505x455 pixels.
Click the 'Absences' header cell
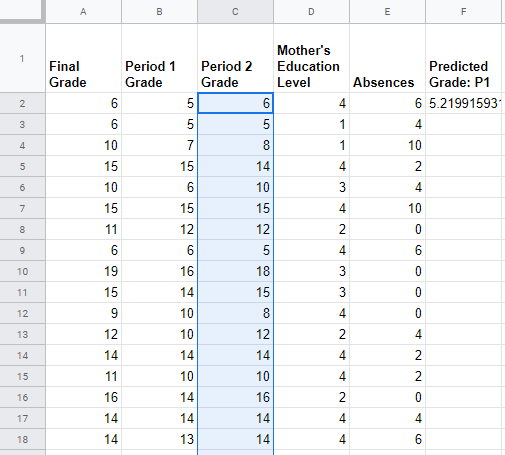tap(387, 58)
